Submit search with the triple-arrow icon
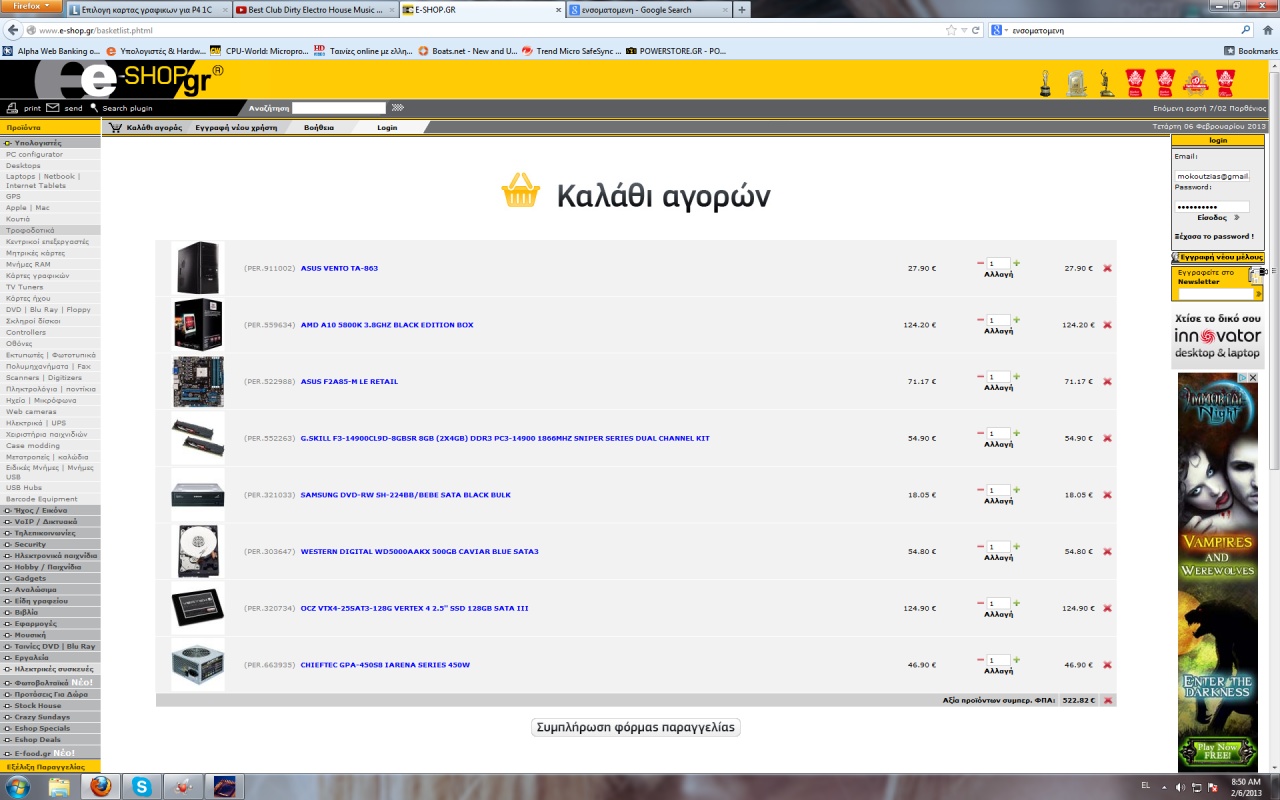Image resolution: width=1280 pixels, height=800 pixels. point(397,108)
